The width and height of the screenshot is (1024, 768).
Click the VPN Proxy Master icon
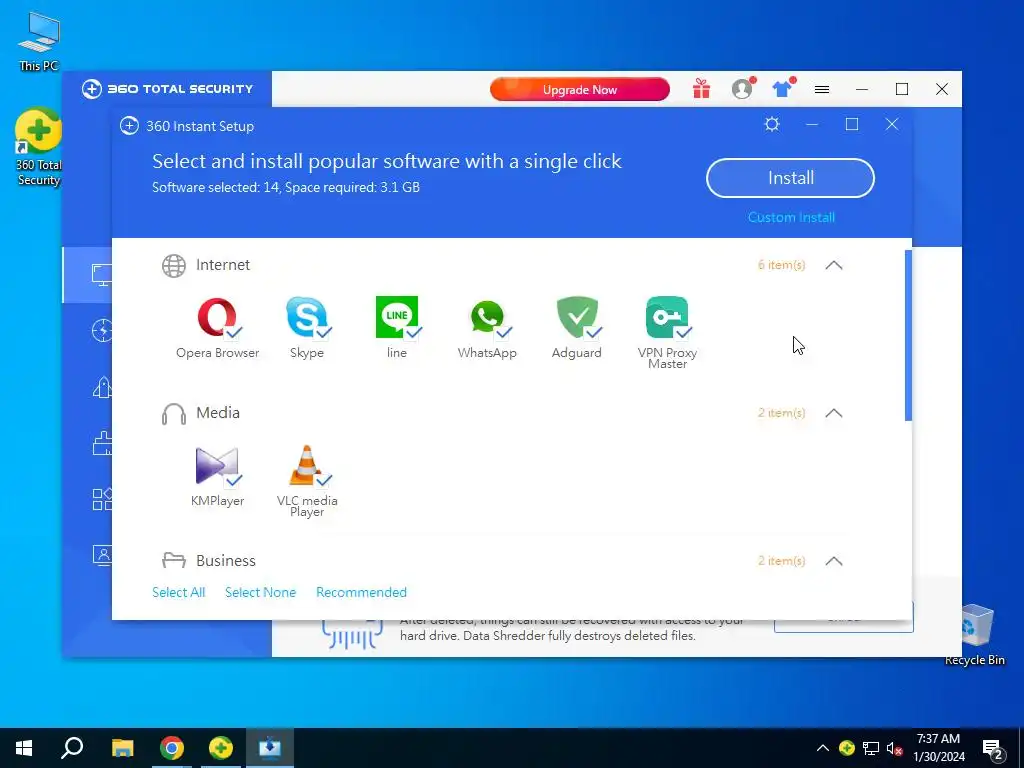[667, 317]
